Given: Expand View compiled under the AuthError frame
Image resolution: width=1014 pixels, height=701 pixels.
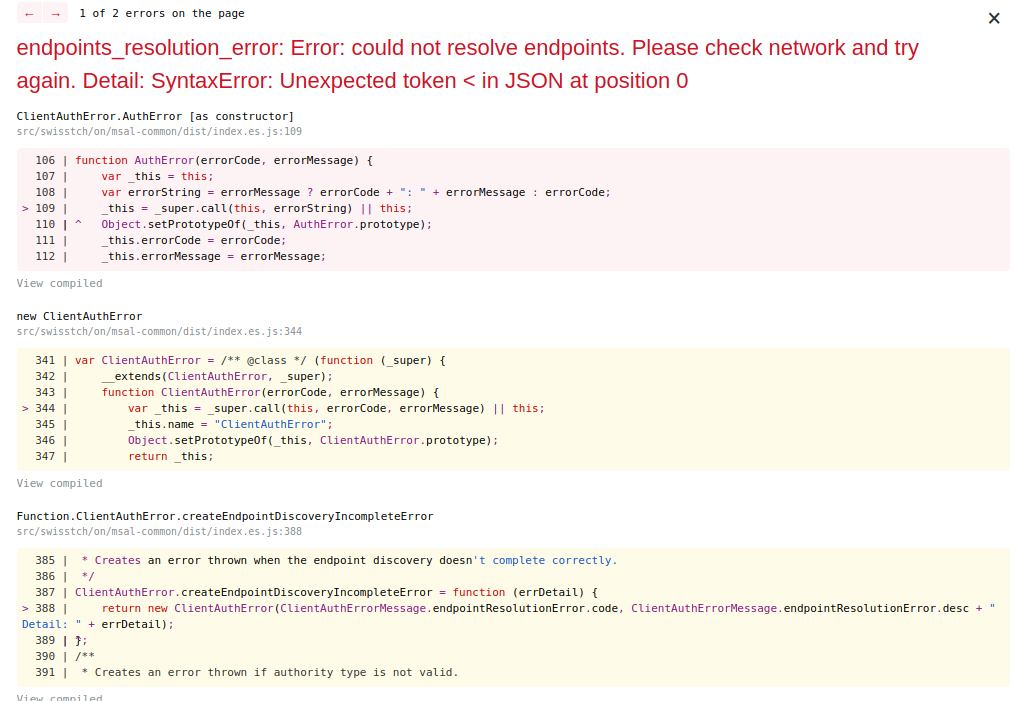Looking at the screenshot, I should (x=59, y=283).
